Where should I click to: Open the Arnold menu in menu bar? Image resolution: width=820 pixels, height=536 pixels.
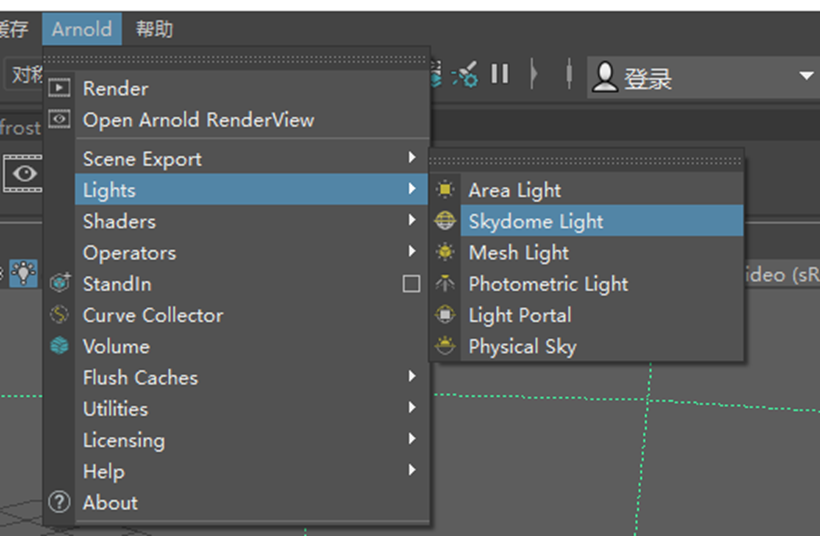(x=82, y=29)
